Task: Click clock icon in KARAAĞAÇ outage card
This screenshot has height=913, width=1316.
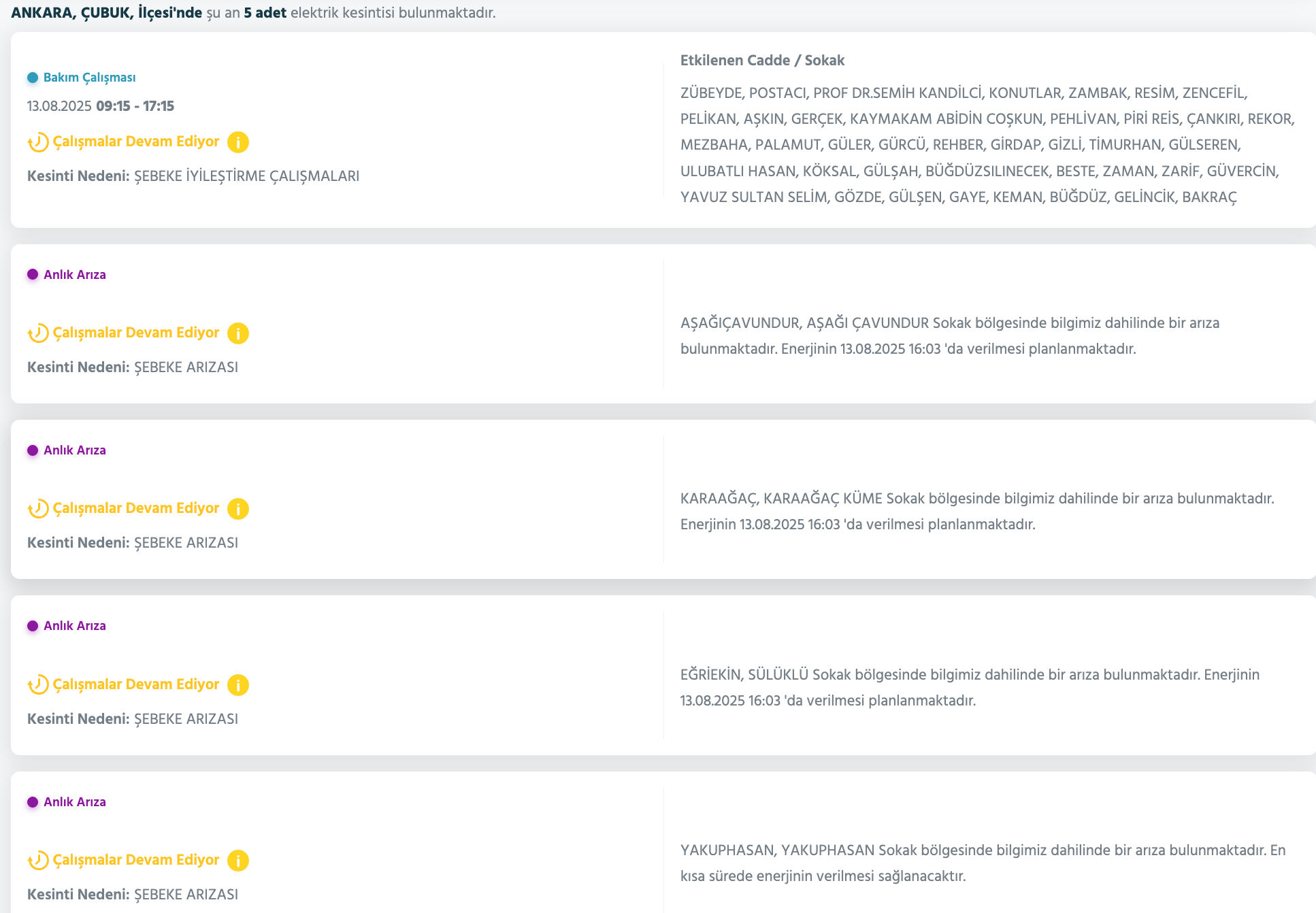Action: click(38, 509)
